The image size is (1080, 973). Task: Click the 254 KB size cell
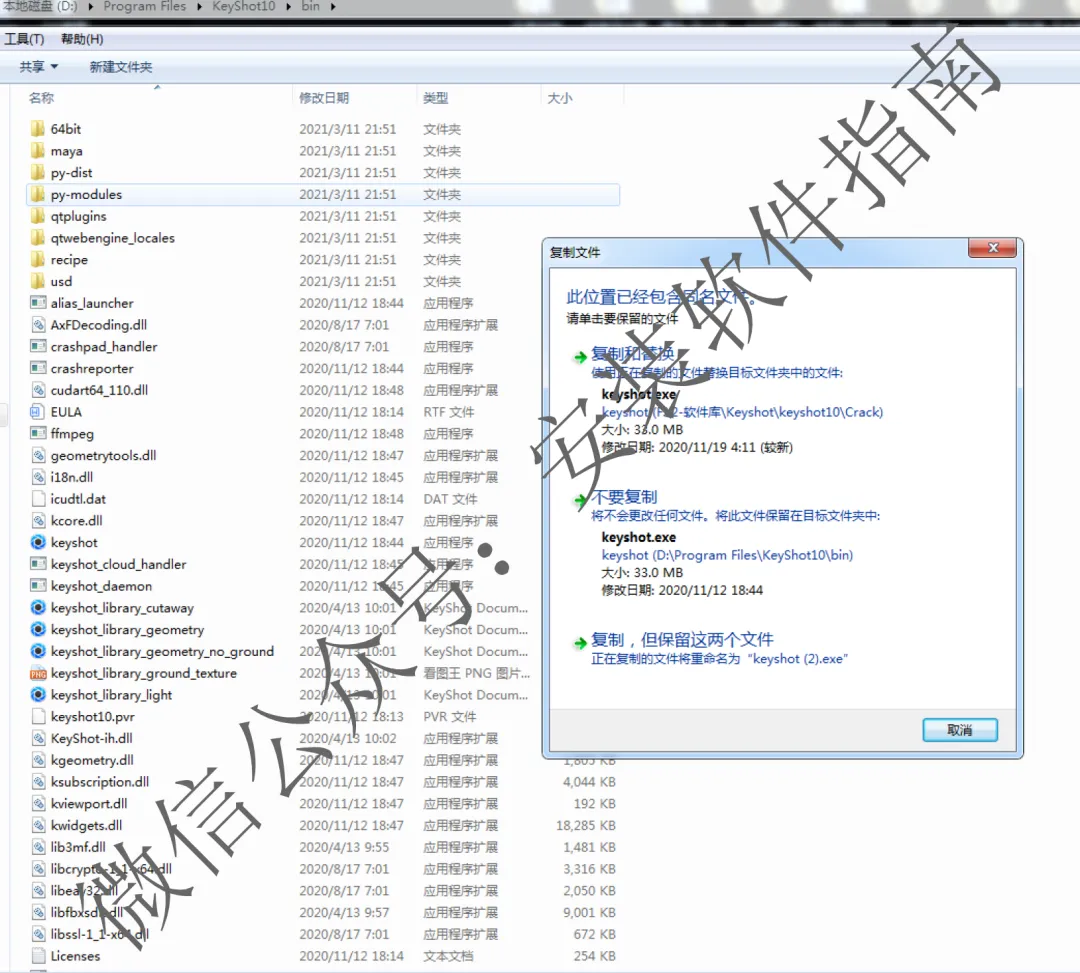(x=594, y=956)
